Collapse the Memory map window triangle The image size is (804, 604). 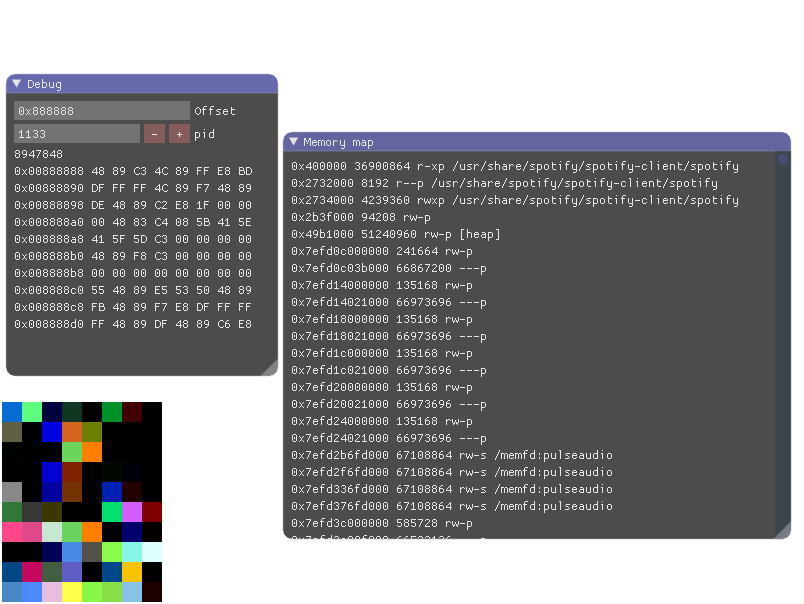tap(293, 142)
